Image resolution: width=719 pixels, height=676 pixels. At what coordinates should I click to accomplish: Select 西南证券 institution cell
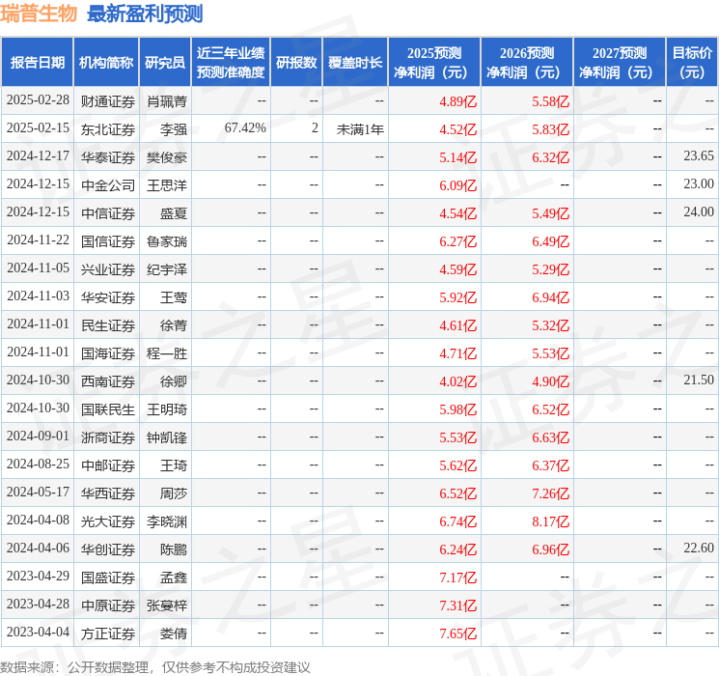108,382
